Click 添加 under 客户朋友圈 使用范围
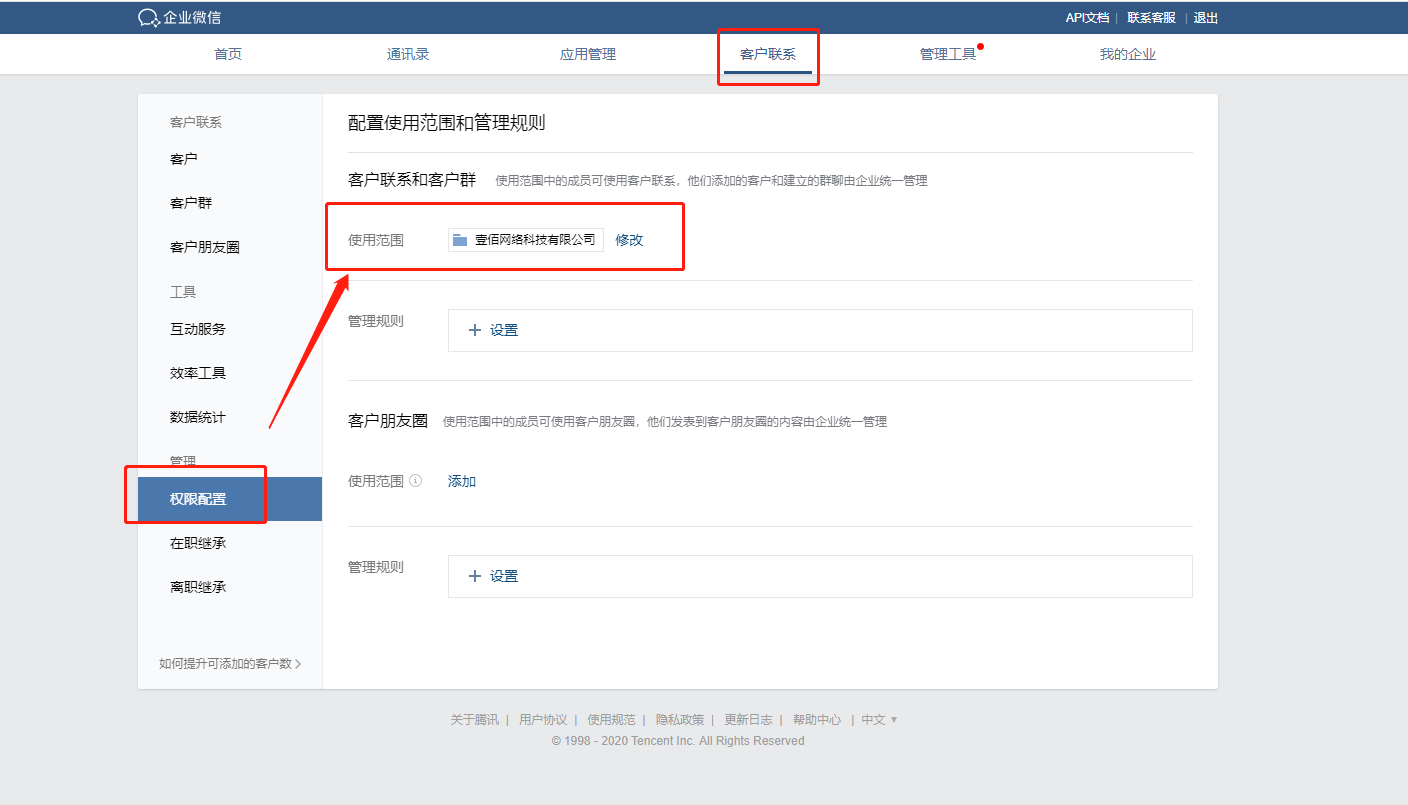The image size is (1408, 805). tap(462, 481)
